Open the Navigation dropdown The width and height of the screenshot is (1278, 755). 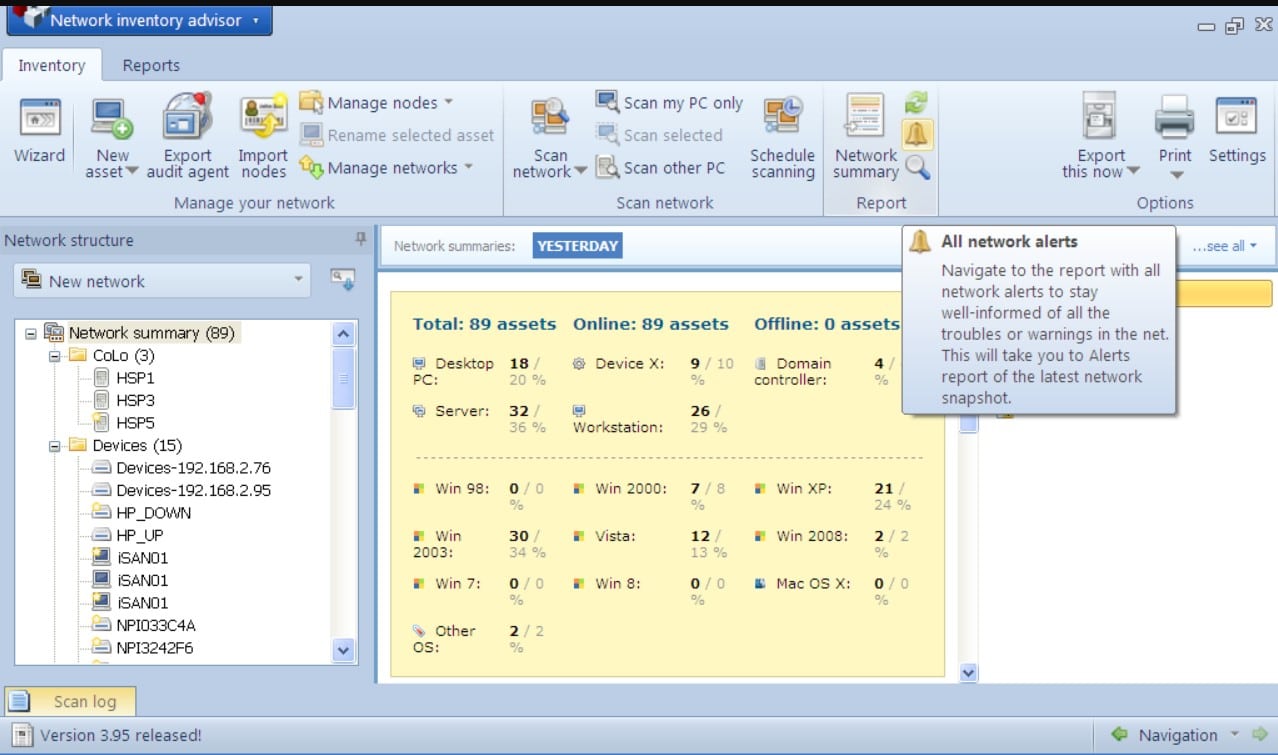point(1233,735)
